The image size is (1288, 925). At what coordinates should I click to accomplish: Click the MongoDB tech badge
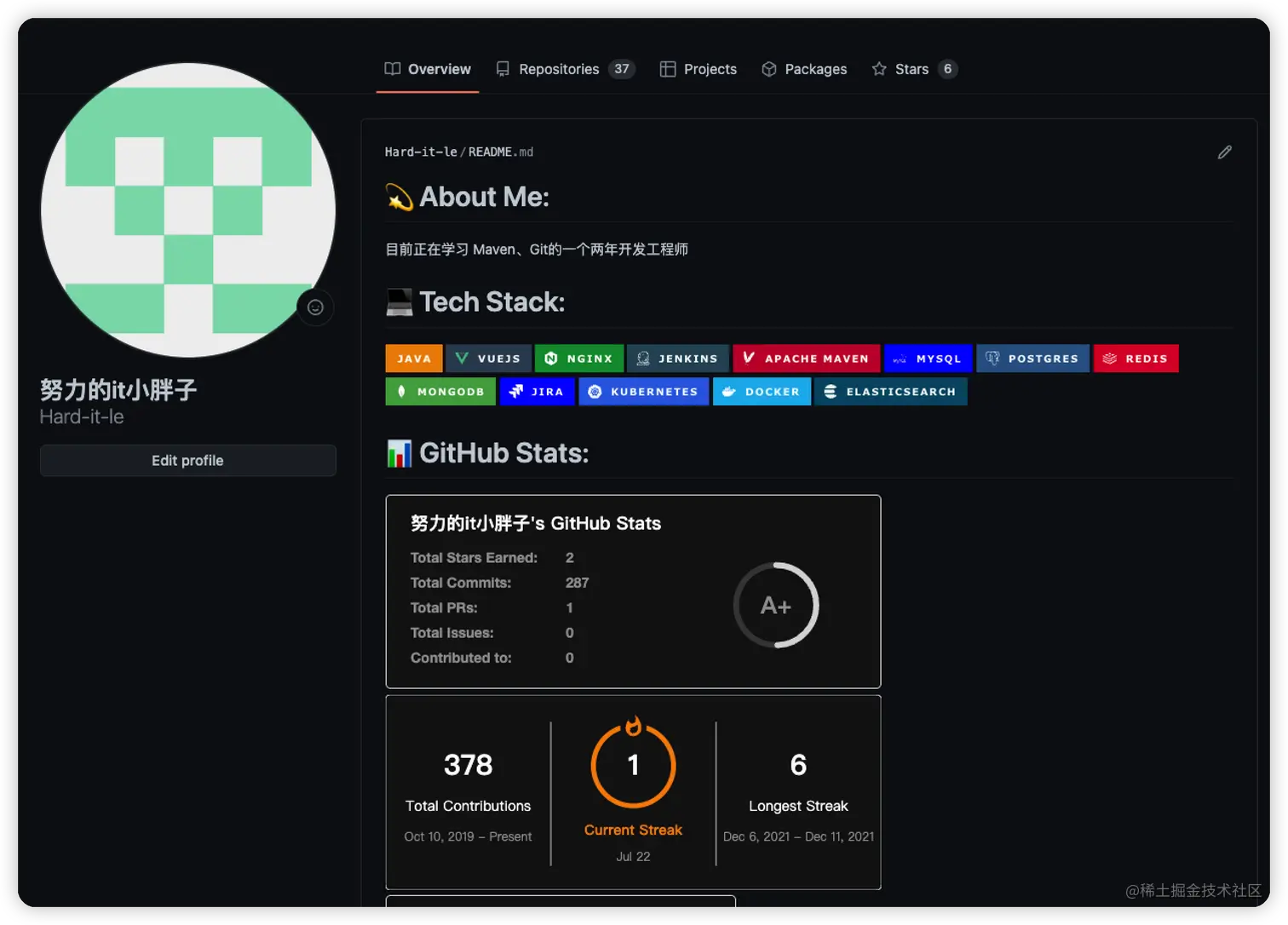440,392
